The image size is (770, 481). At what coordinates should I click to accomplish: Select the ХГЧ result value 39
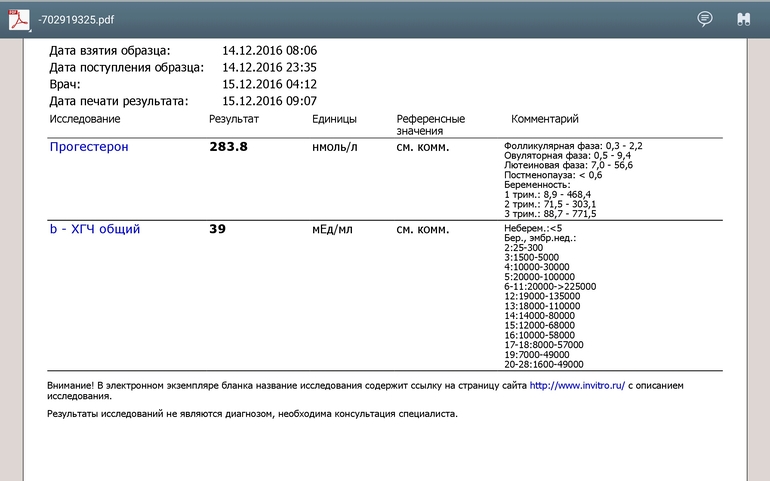click(x=218, y=229)
